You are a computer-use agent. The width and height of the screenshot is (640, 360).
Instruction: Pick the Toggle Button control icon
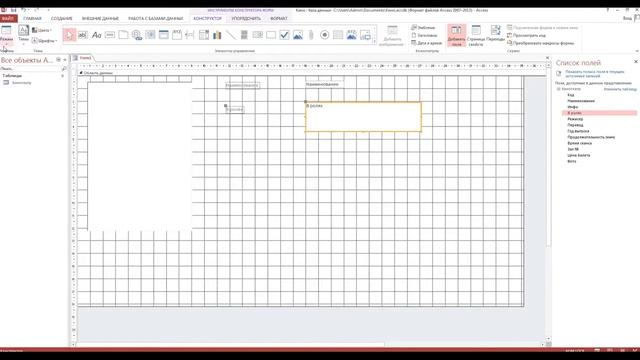(x=244, y=35)
